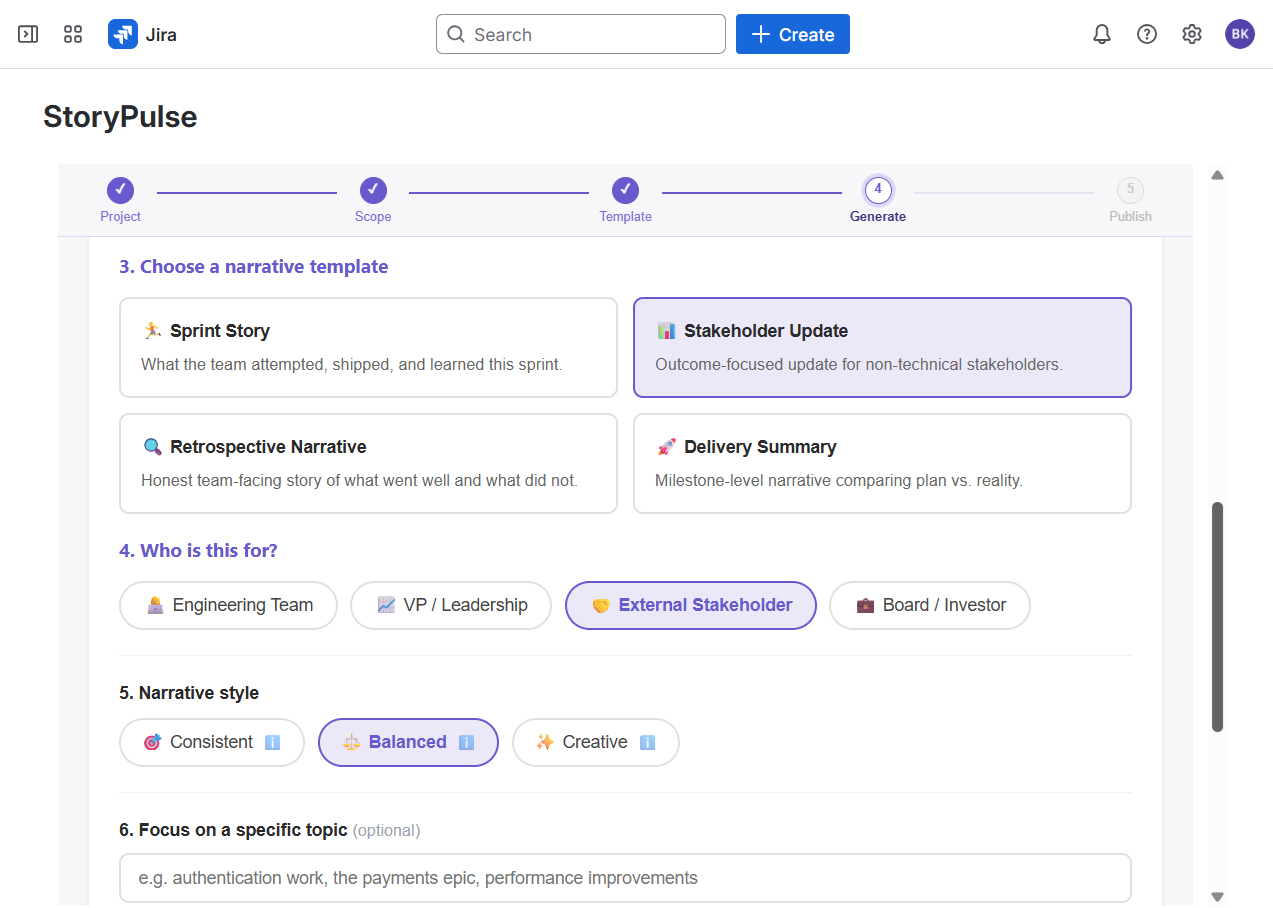Image resolution: width=1273 pixels, height=908 pixels.
Task: Set narrative style to Creative
Action: [x=596, y=742]
